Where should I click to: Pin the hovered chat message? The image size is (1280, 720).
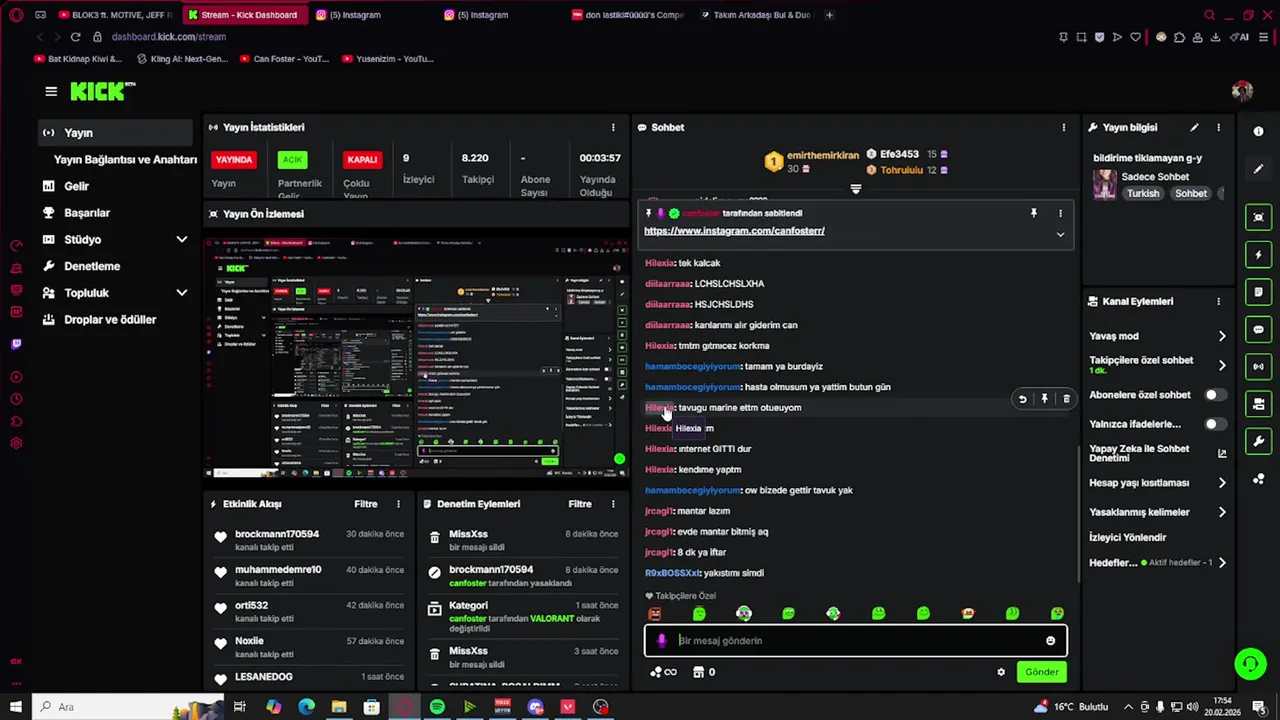(1044, 399)
